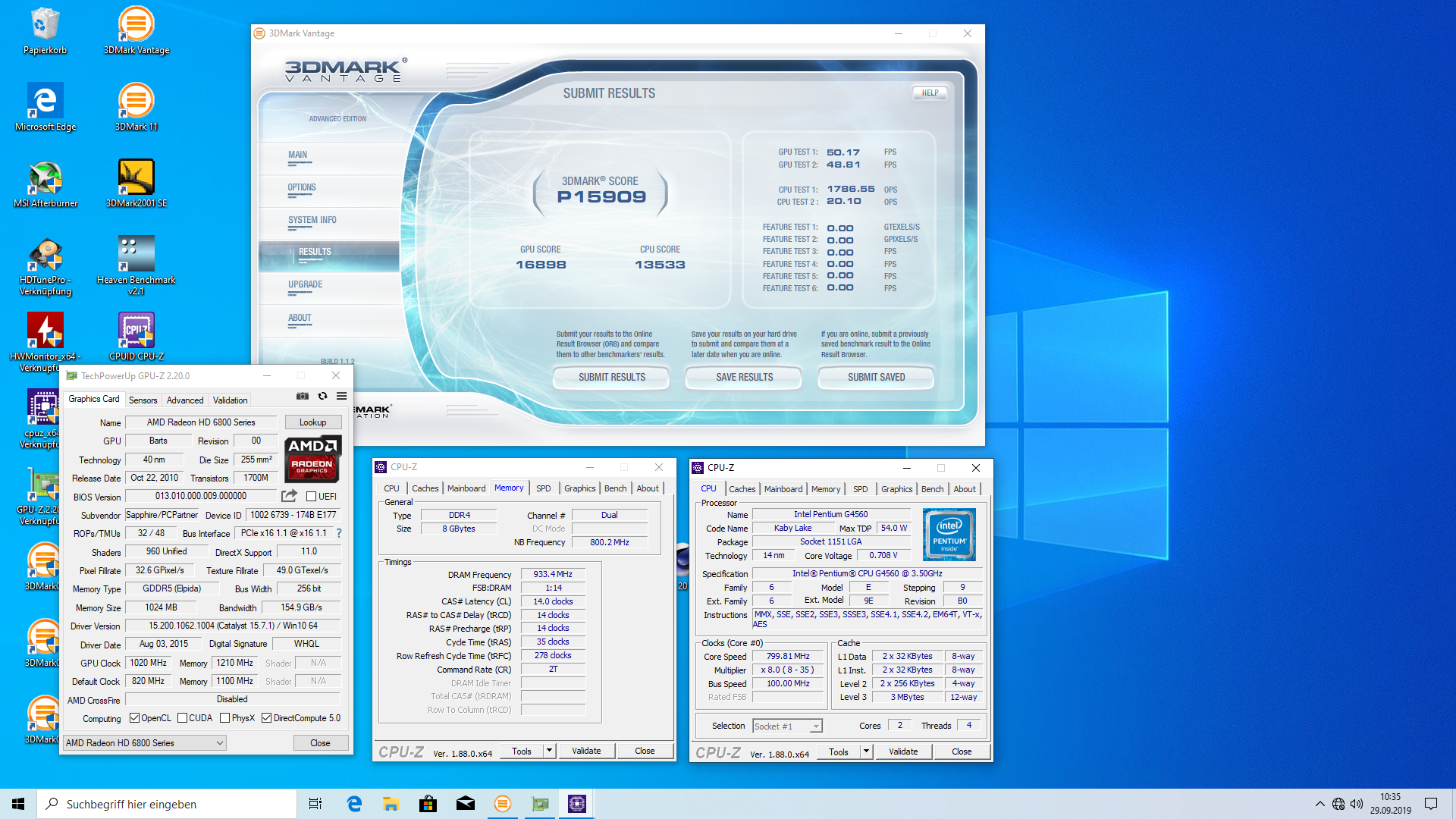Open Papierkorb recycle bin desktop icon
1456x819 pixels.
tap(45, 31)
